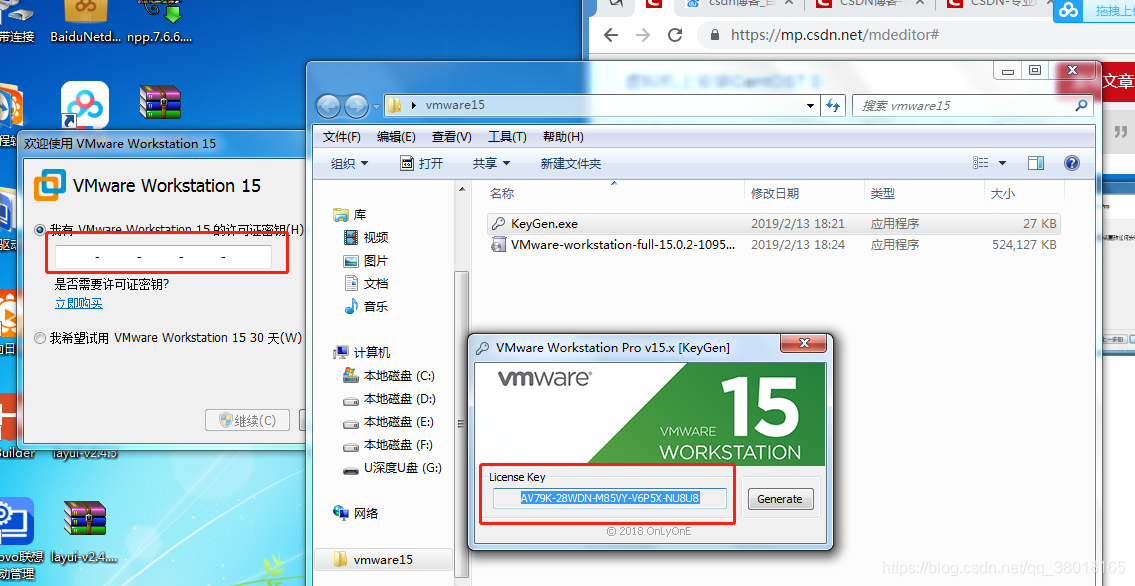Open the npp.7.6.6 desktop installer icon
The height and width of the screenshot is (586, 1135).
pos(160,22)
